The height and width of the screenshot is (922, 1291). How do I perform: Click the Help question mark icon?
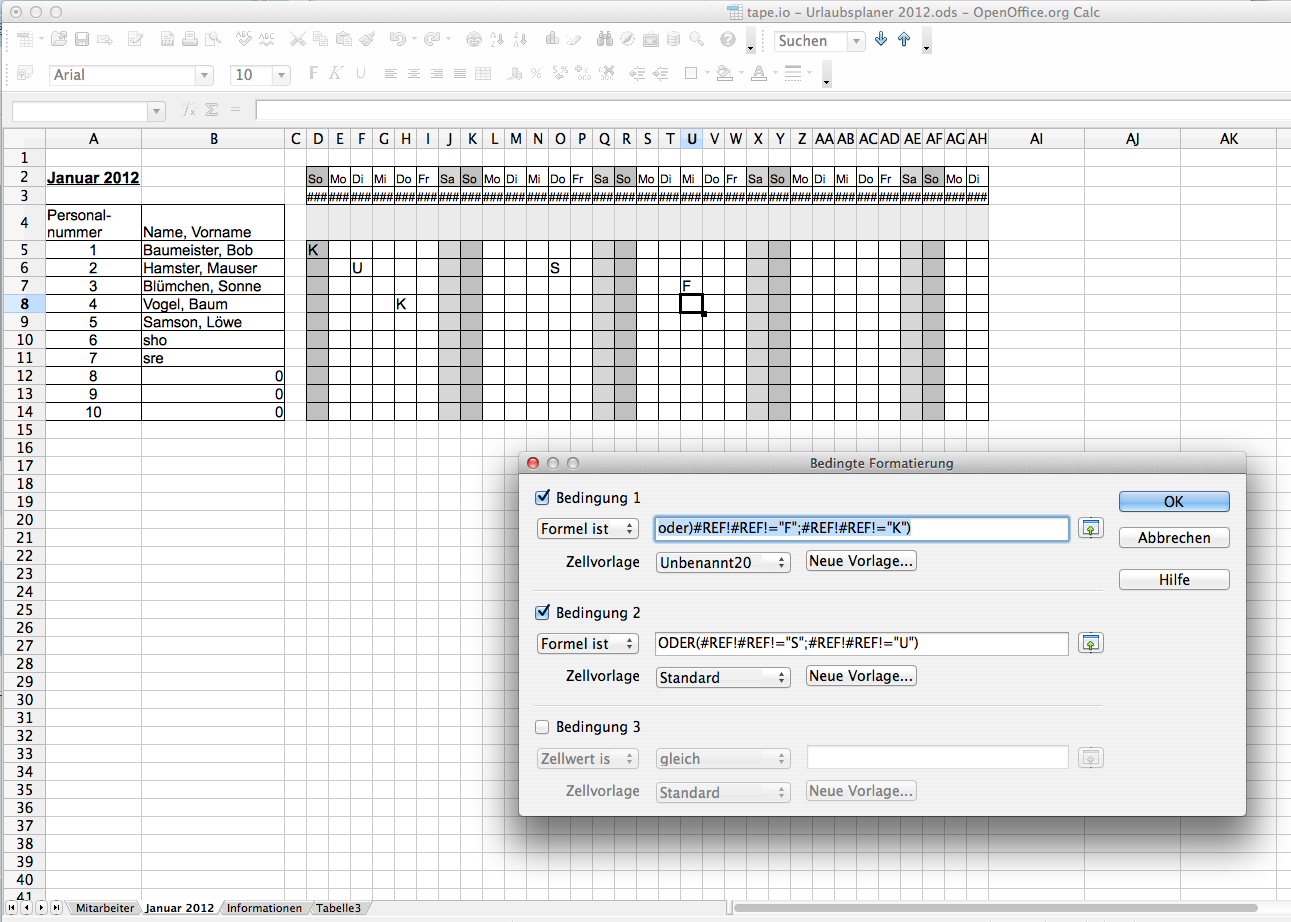727,40
